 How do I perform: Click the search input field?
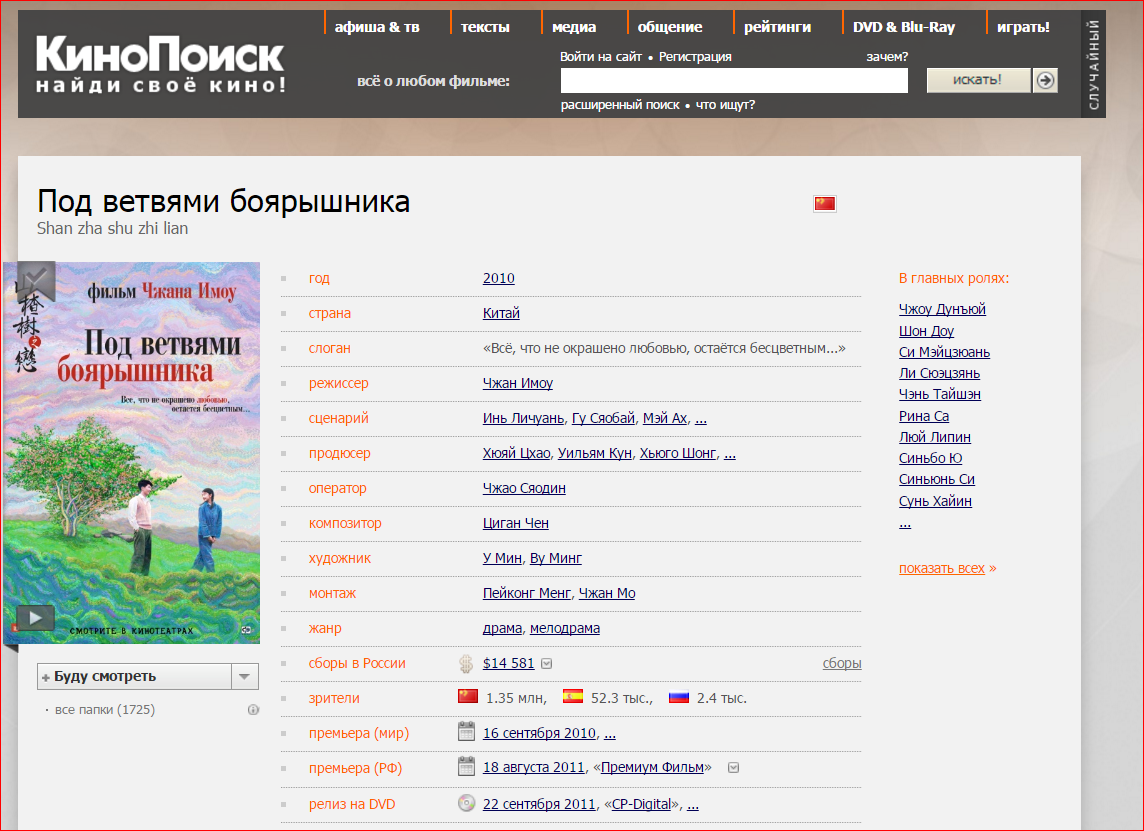[x=733, y=81]
